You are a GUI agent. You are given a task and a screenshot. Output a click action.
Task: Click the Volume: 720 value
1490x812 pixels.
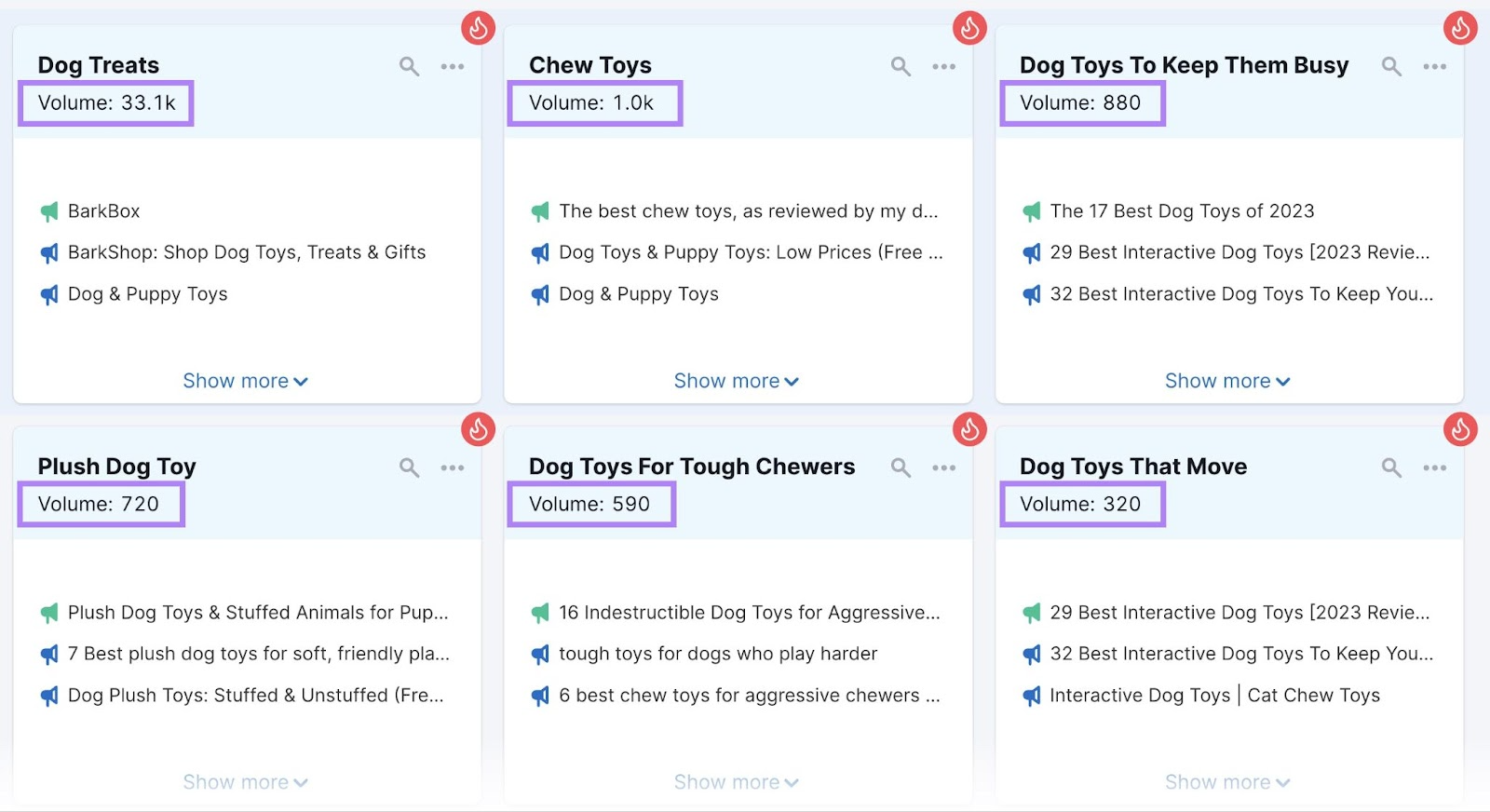click(101, 505)
